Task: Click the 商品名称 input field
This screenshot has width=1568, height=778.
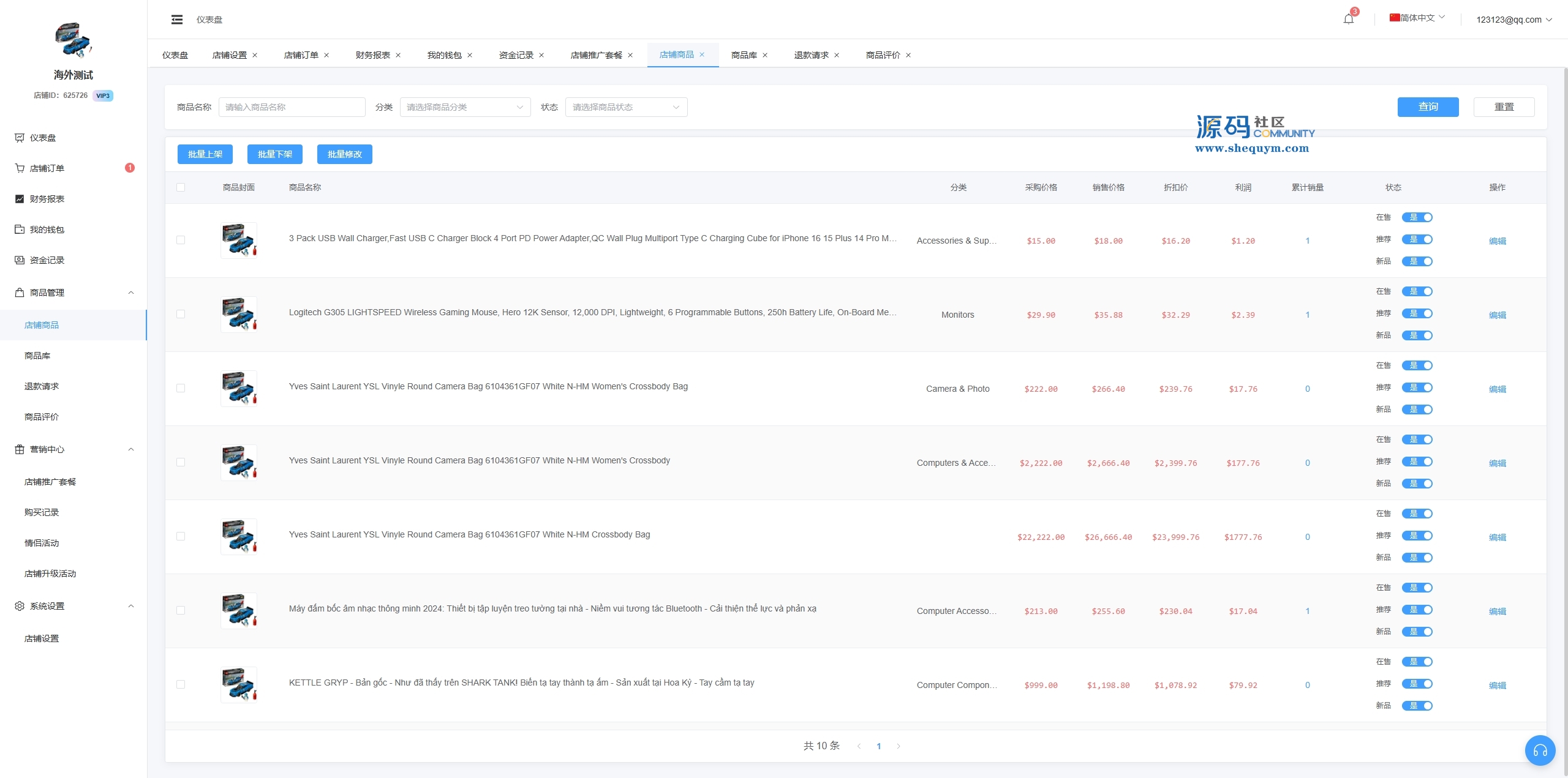Action: click(x=292, y=107)
